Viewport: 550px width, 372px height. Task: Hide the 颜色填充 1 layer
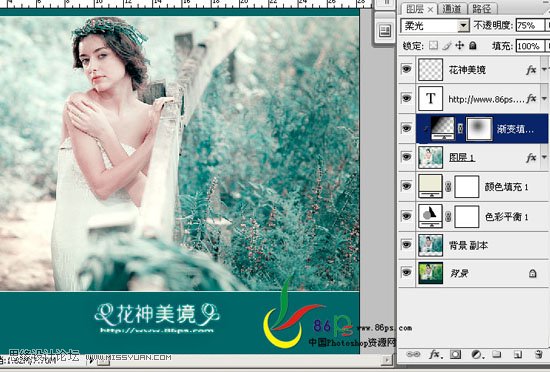tap(406, 186)
